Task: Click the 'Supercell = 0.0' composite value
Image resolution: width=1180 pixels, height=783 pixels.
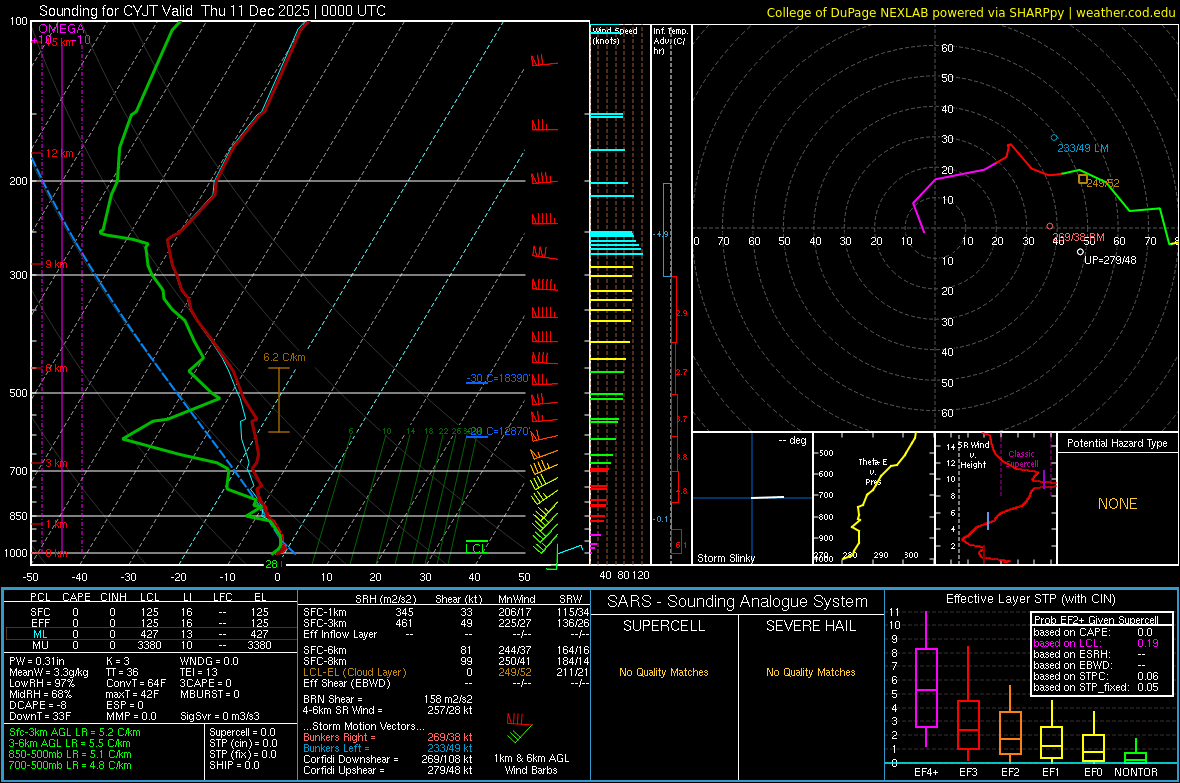Action: pyautogui.click(x=242, y=732)
